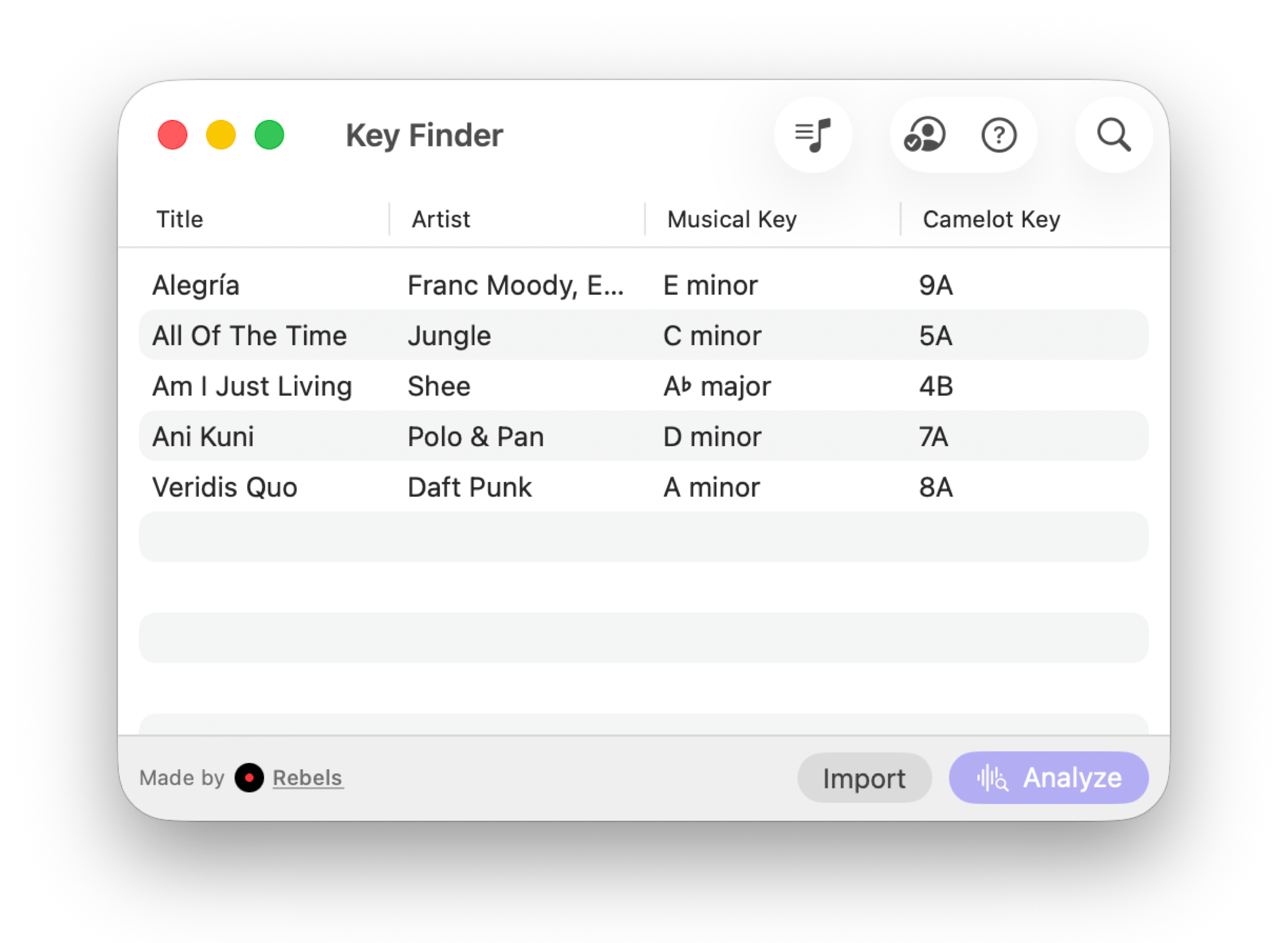Select the Am I Just Living row
1288x943 pixels.
(252, 386)
